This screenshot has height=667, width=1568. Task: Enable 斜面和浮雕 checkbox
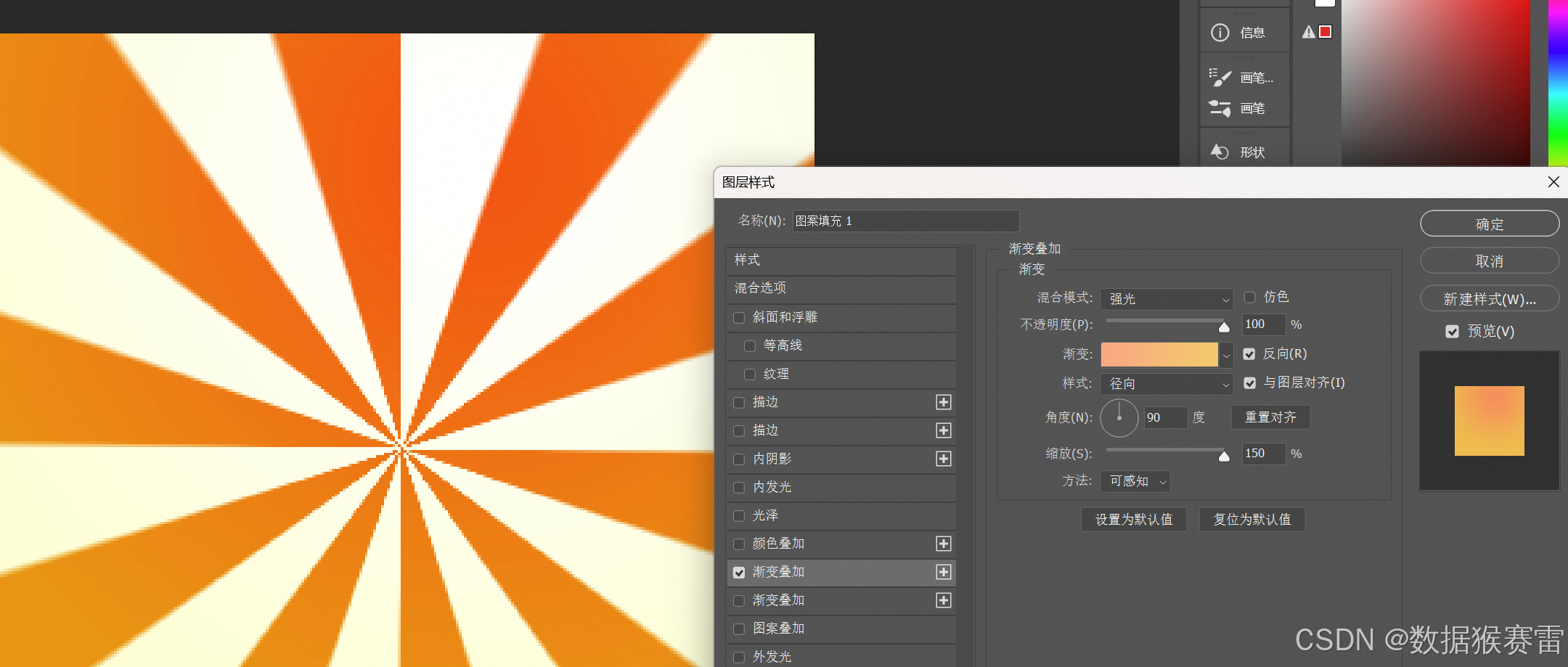tap(739, 318)
